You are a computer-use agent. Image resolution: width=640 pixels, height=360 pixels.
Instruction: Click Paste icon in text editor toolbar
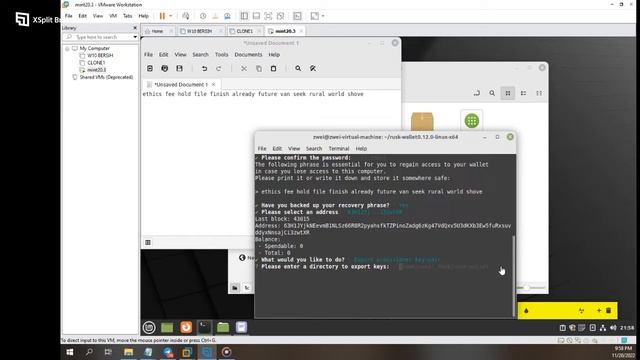click(273, 68)
